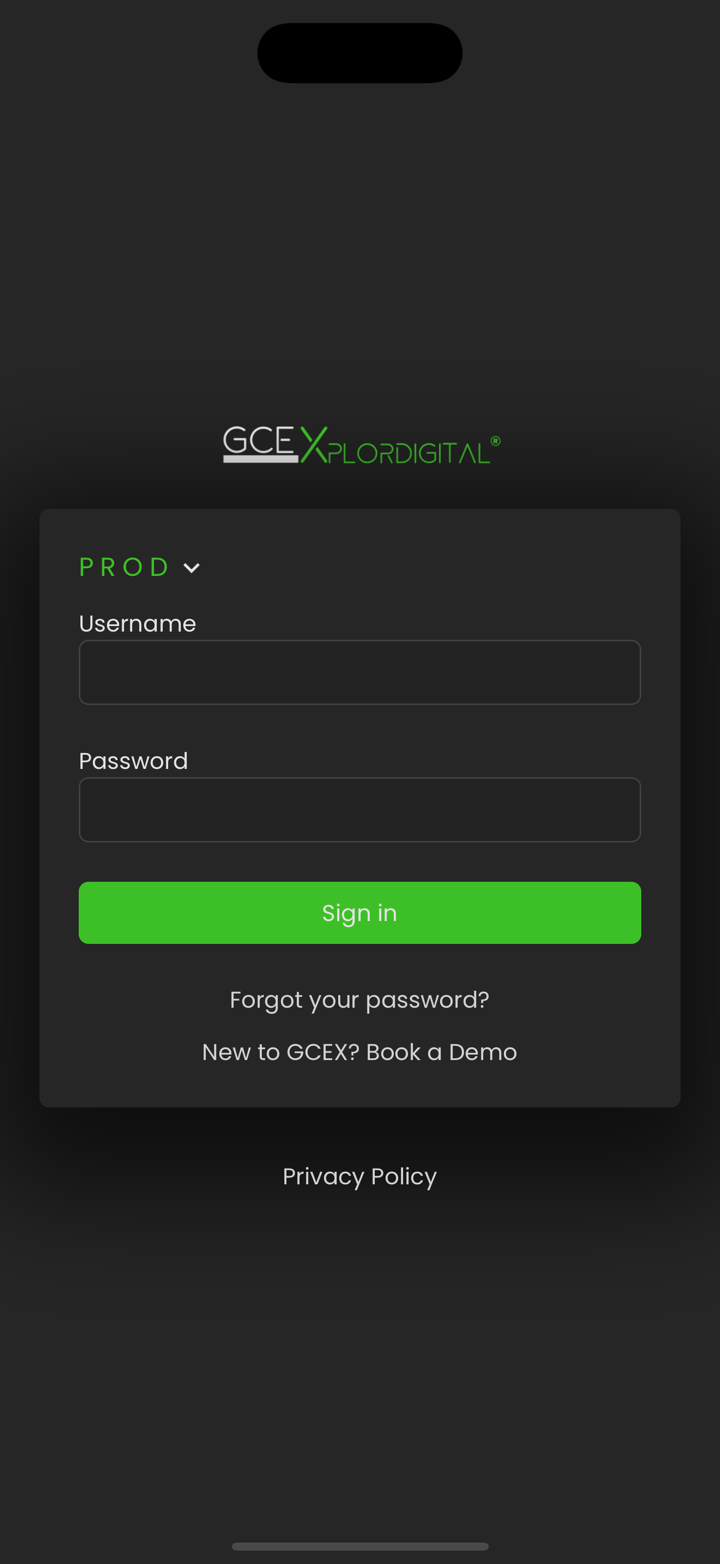Tap empty card space right of PROD
The height and width of the screenshot is (1564, 720).
click(450, 567)
